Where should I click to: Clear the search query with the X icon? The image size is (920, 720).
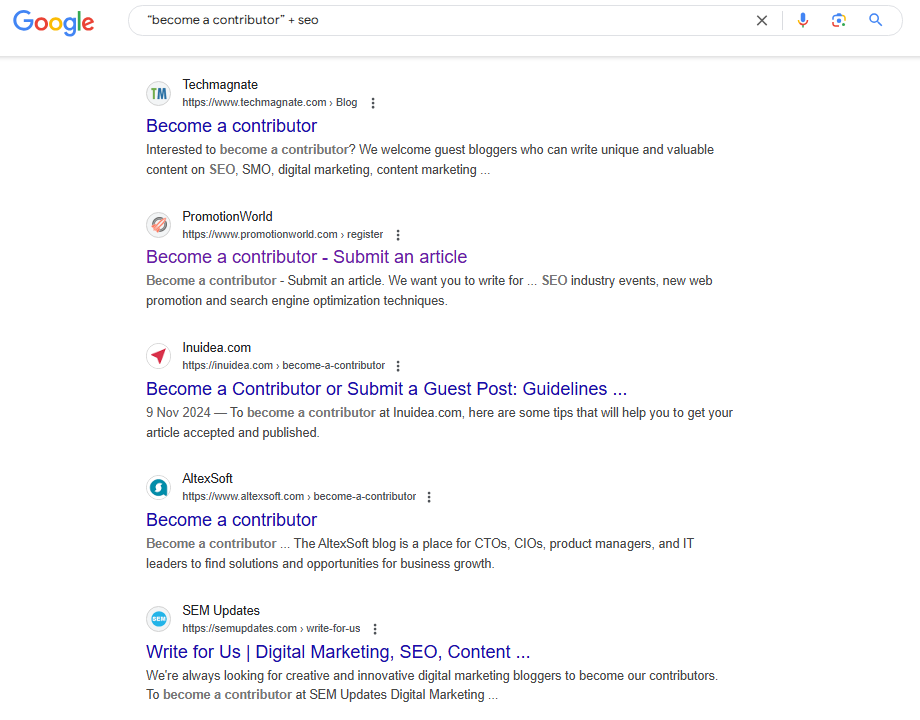coord(762,21)
